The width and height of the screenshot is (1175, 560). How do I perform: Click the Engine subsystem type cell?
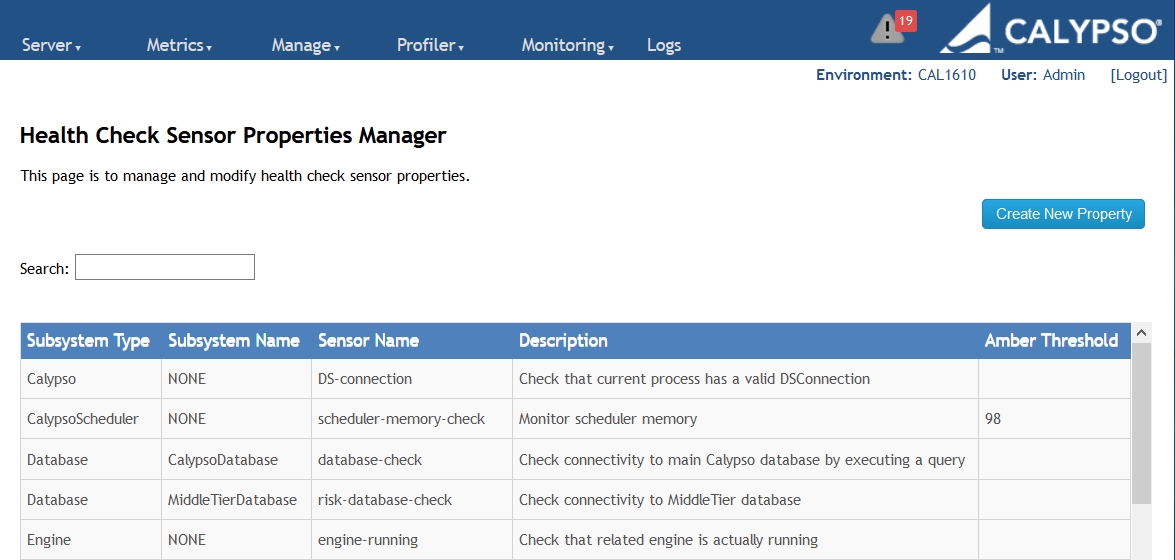[x=91, y=540]
